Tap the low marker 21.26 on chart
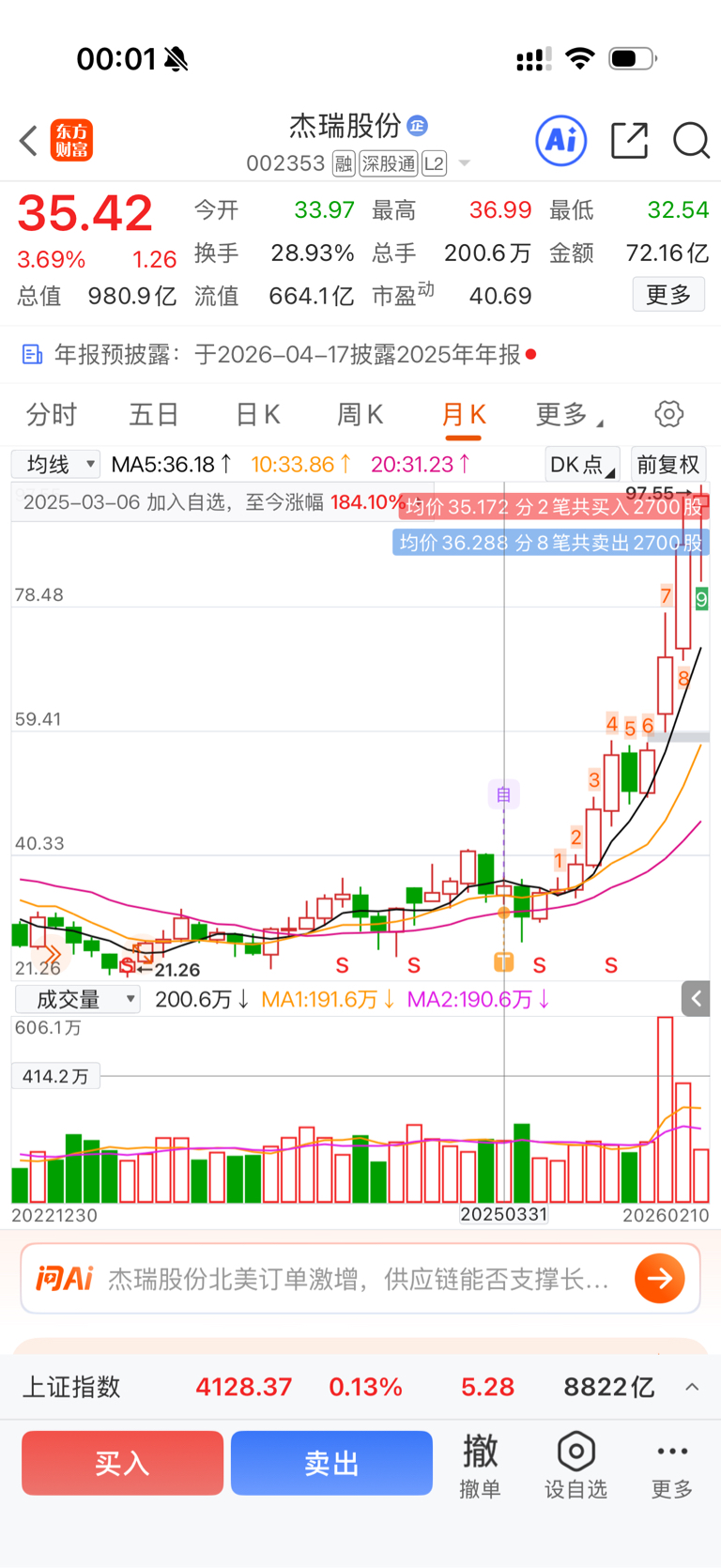This screenshot has height=1568, width=721. tap(169, 970)
